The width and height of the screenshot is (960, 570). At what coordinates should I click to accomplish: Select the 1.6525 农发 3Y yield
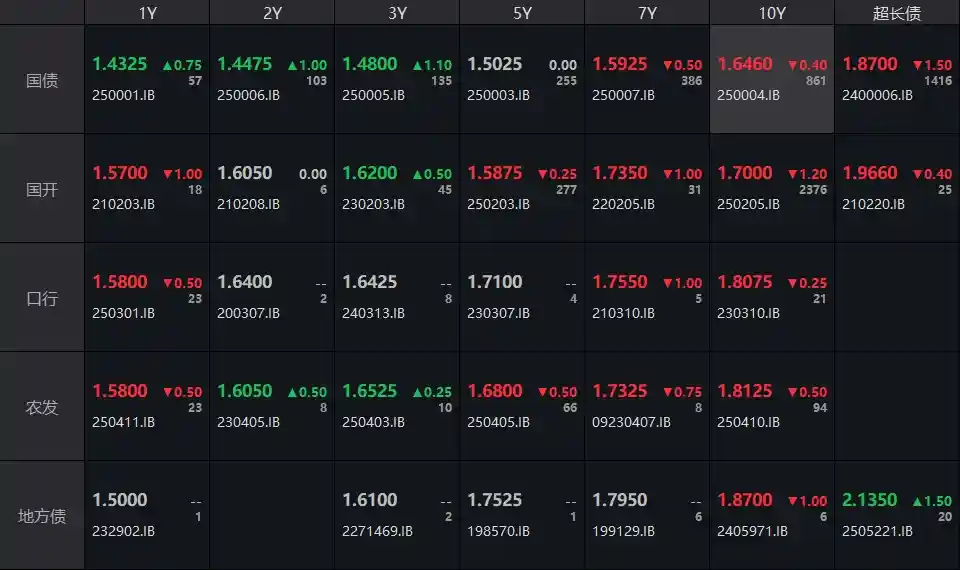click(x=370, y=391)
